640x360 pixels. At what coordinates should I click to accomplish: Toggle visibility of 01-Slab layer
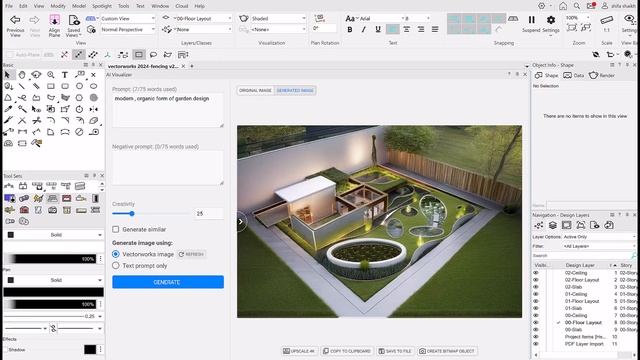536,308
